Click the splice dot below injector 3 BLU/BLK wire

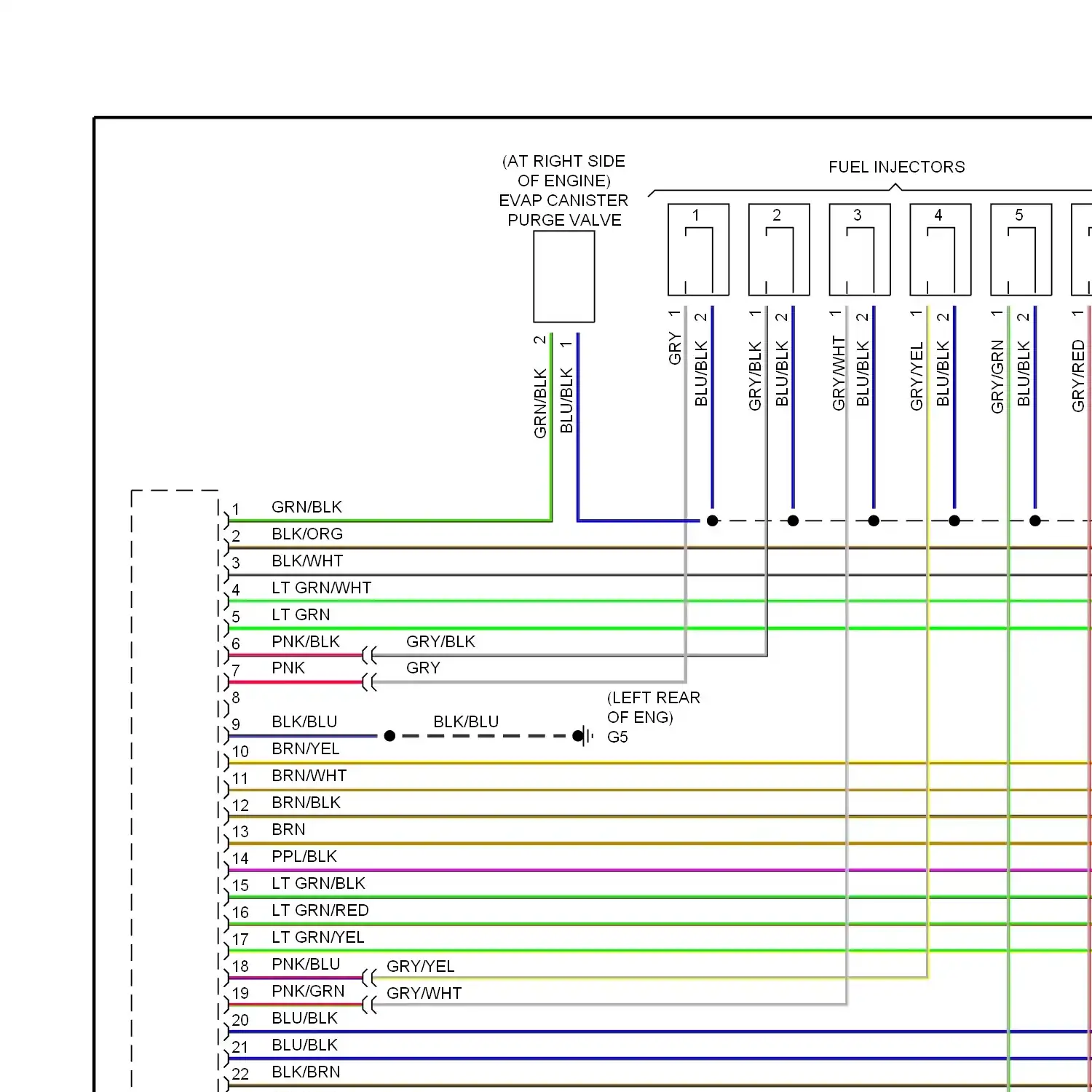point(874,521)
